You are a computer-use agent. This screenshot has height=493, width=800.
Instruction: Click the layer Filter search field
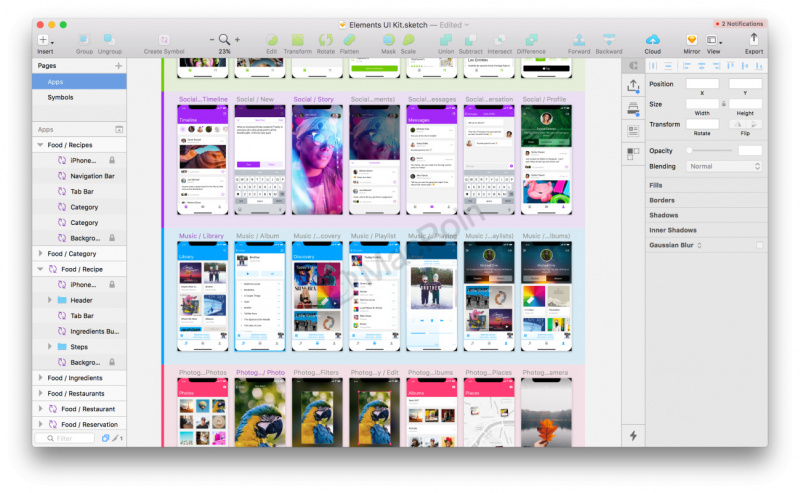(x=68, y=438)
